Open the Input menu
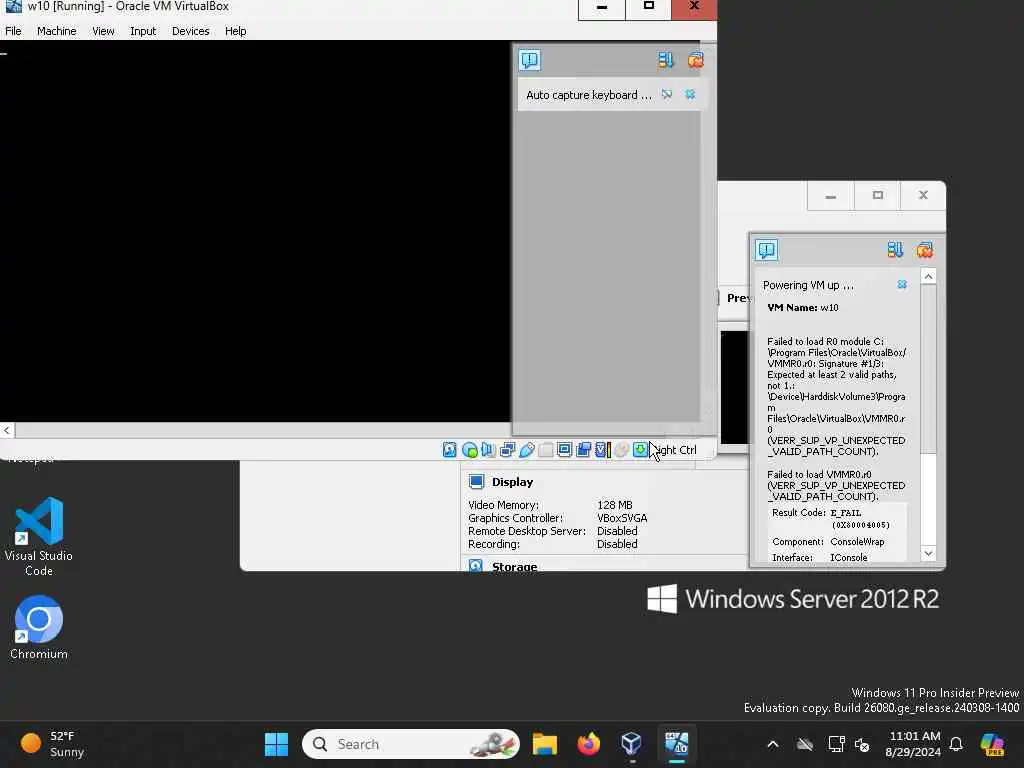Viewport: 1024px width, 768px height. click(143, 31)
